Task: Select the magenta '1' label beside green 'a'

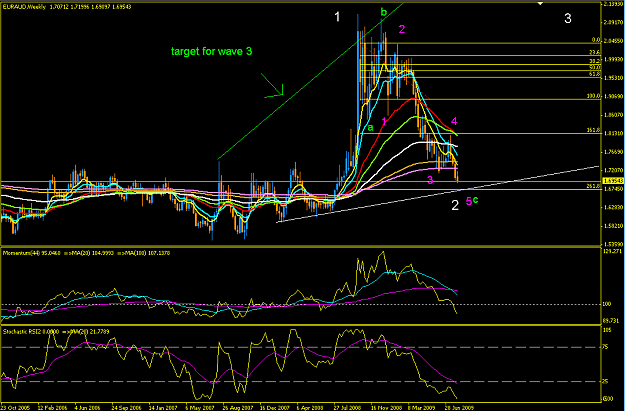Action: pyautogui.click(x=384, y=121)
